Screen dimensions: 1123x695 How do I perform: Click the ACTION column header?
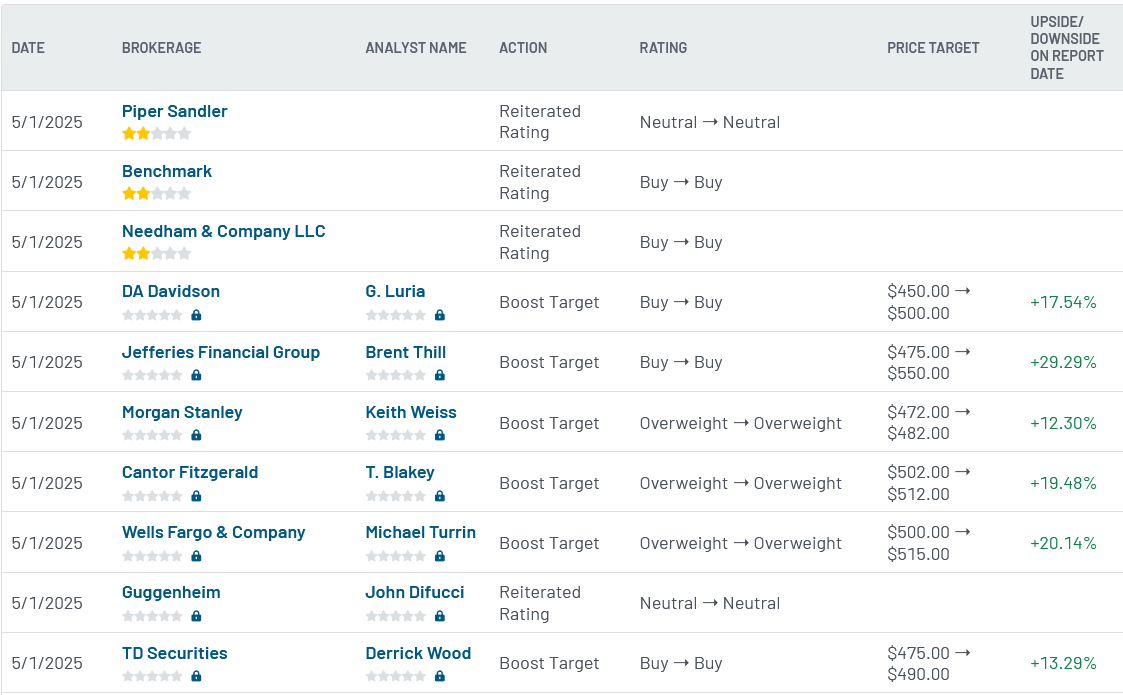point(523,48)
